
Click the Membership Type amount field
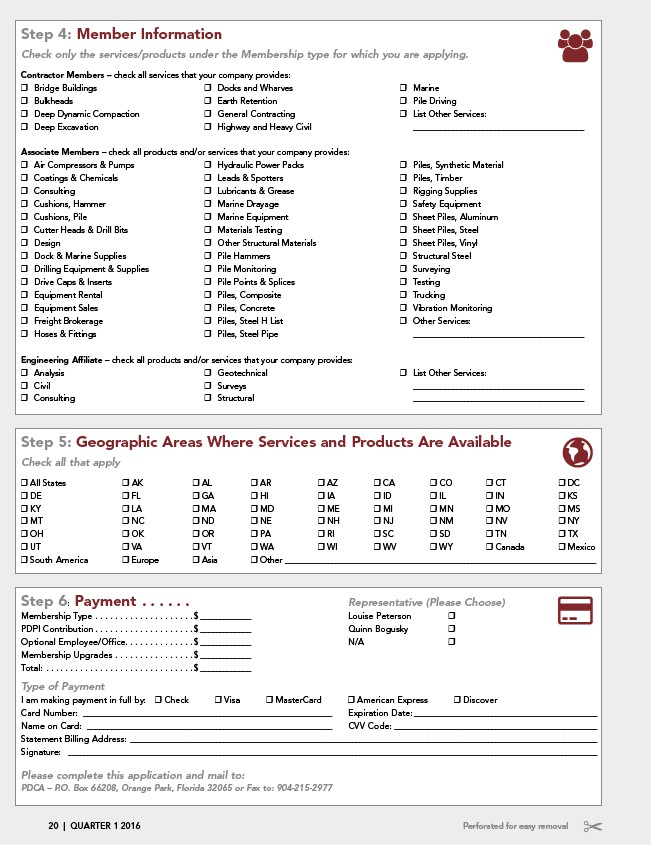click(225, 616)
